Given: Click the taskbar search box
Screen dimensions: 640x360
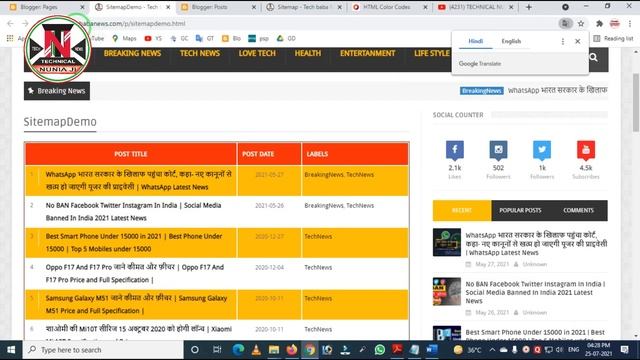Looking at the screenshot, I should tap(103, 350).
